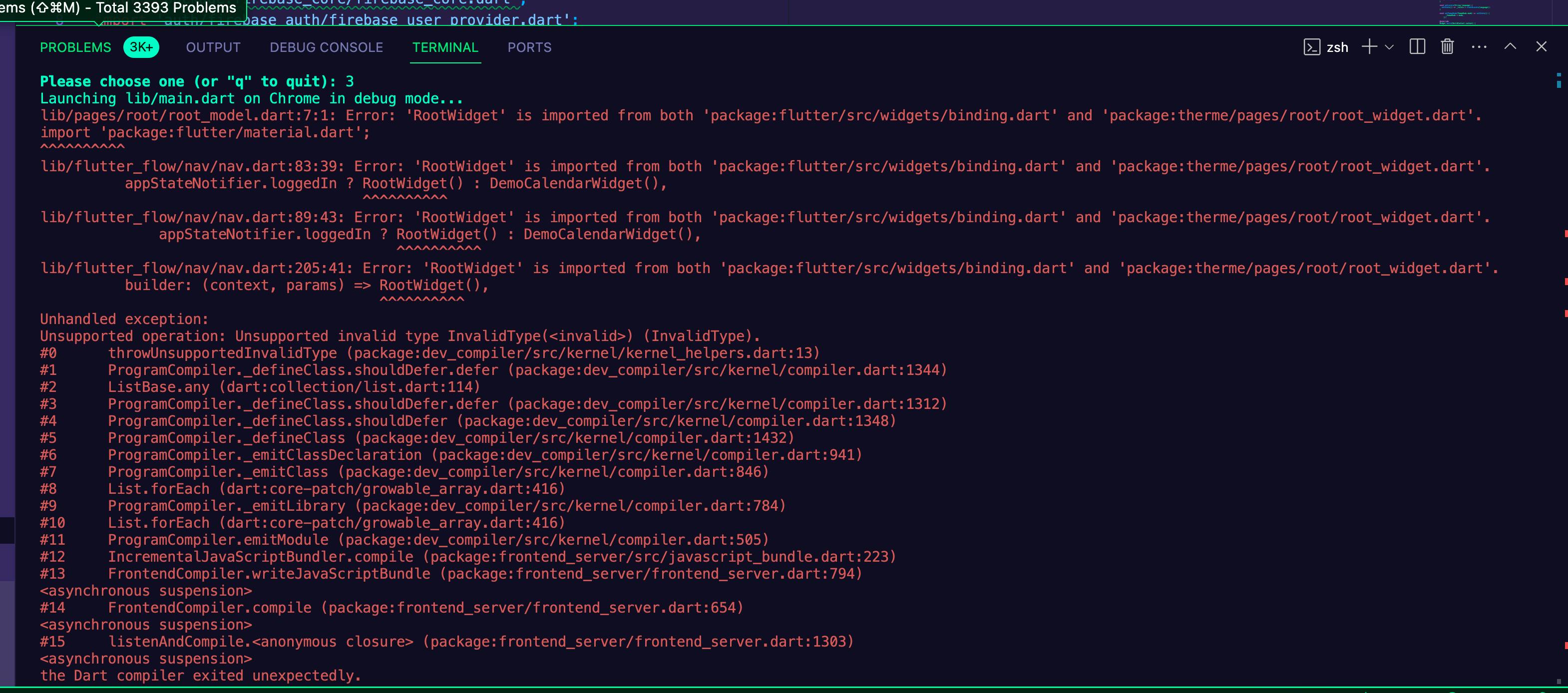Click 'builder: (context, params) => RootWidget()' line

tap(307, 286)
